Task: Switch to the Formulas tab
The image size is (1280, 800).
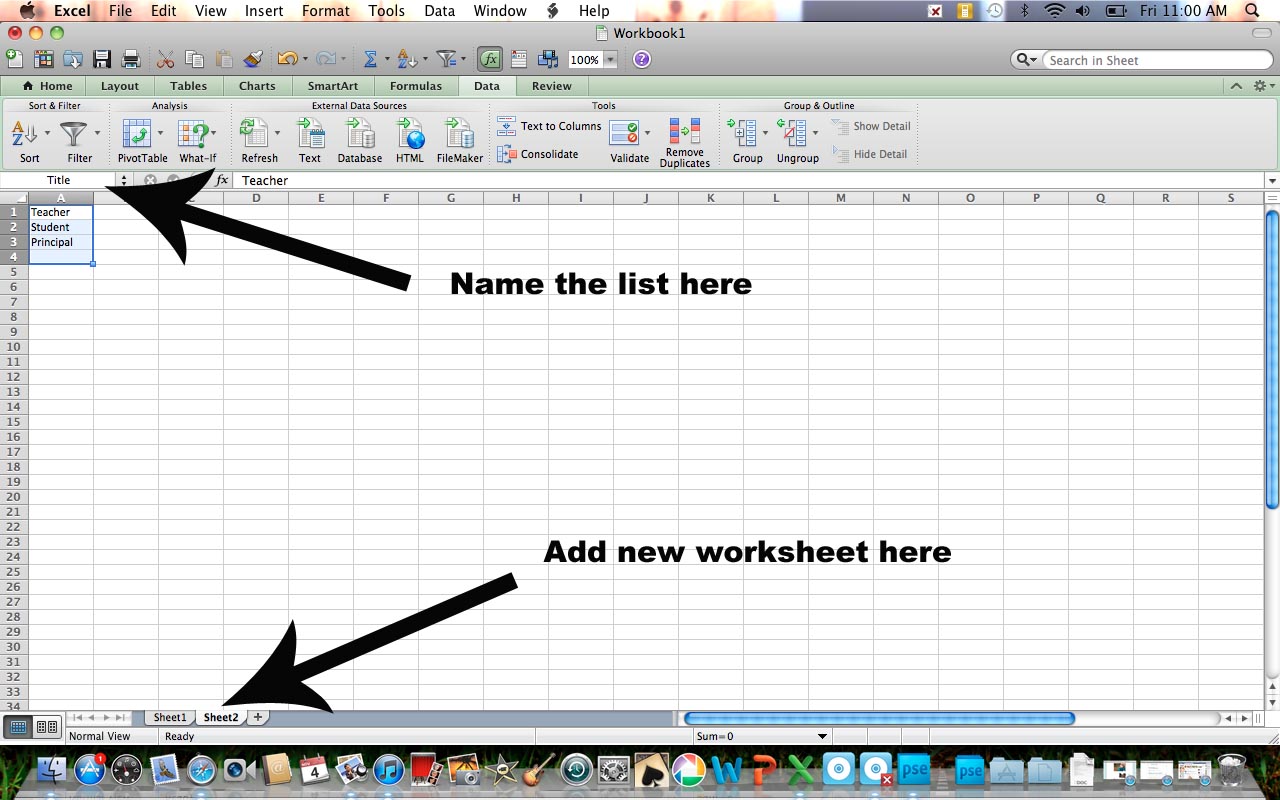Action: (x=416, y=86)
